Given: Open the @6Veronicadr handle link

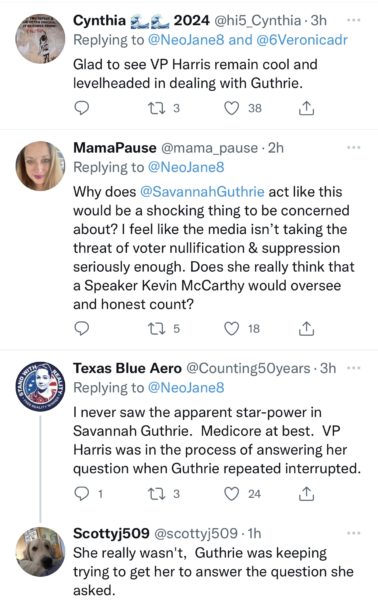Looking at the screenshot, I should point(302,40).
